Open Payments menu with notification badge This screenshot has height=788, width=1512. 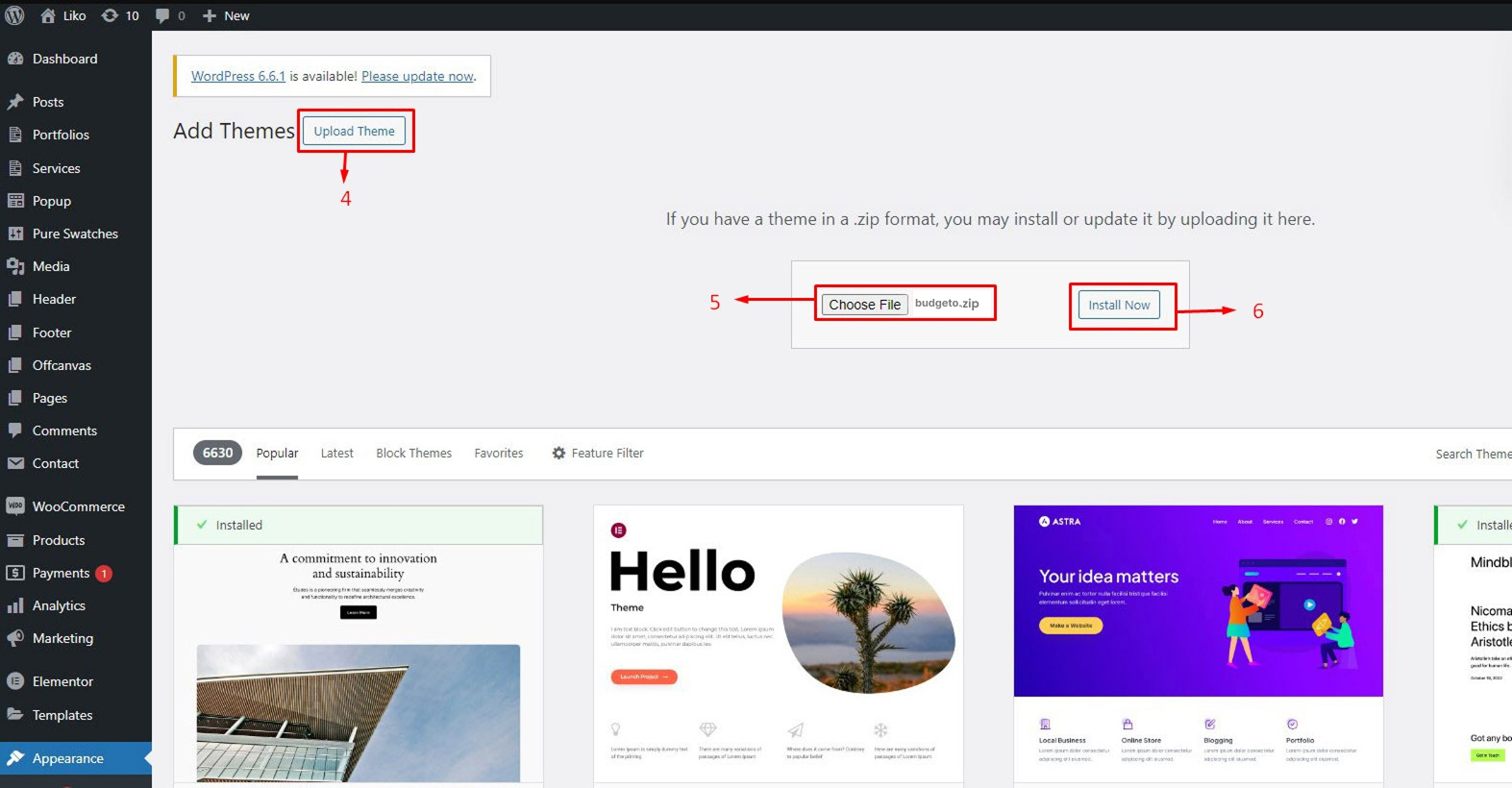click(x=61, y=573)
